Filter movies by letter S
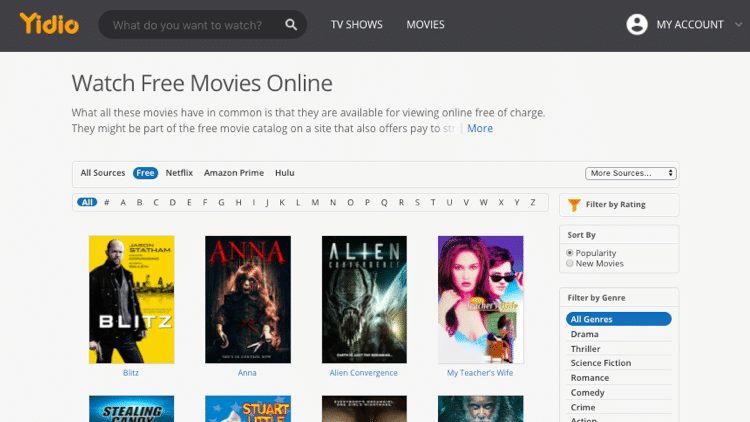Screen dimensions: 750x422 [x=417, y=202]
